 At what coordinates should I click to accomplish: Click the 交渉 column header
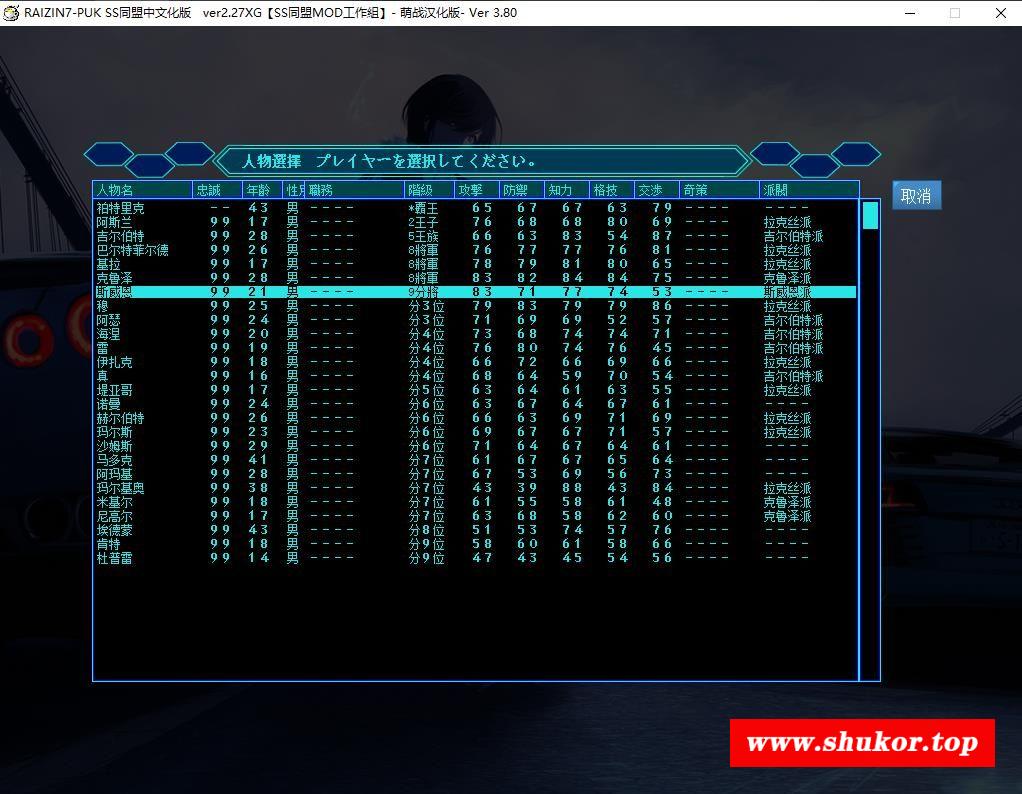[656, 190]
